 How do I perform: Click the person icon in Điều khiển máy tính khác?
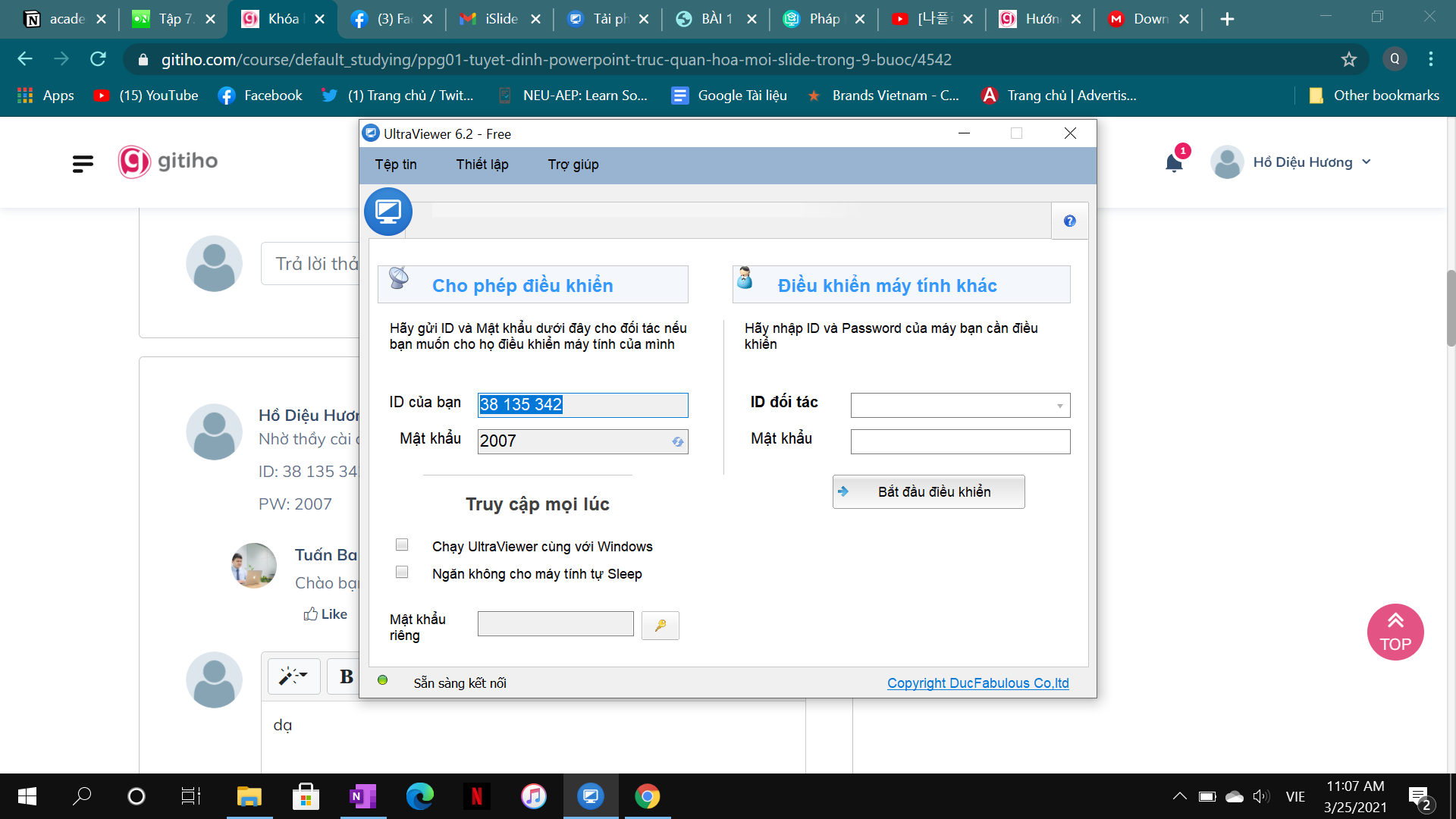point(745,278)
